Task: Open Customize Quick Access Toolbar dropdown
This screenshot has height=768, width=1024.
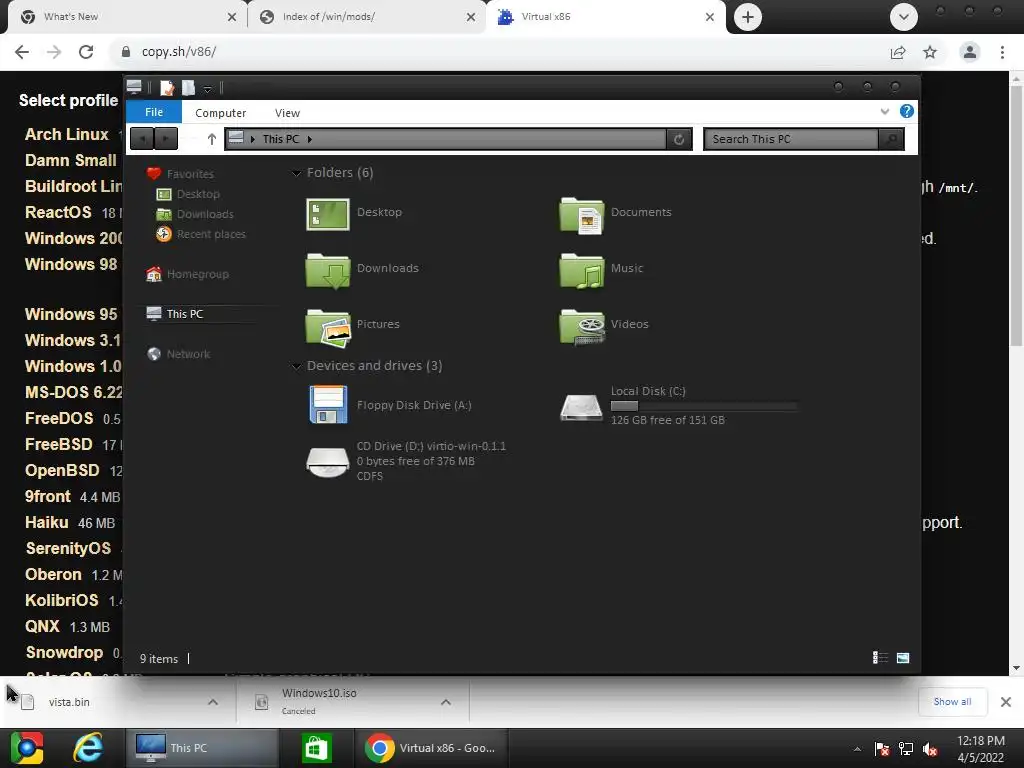Action: (207, 88)
